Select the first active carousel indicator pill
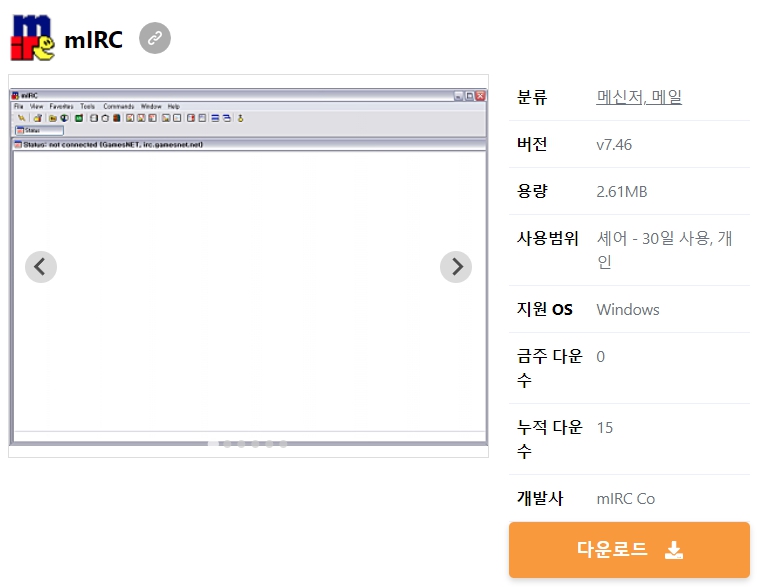This screenshot has height=587, width=759. coord(213,444)
